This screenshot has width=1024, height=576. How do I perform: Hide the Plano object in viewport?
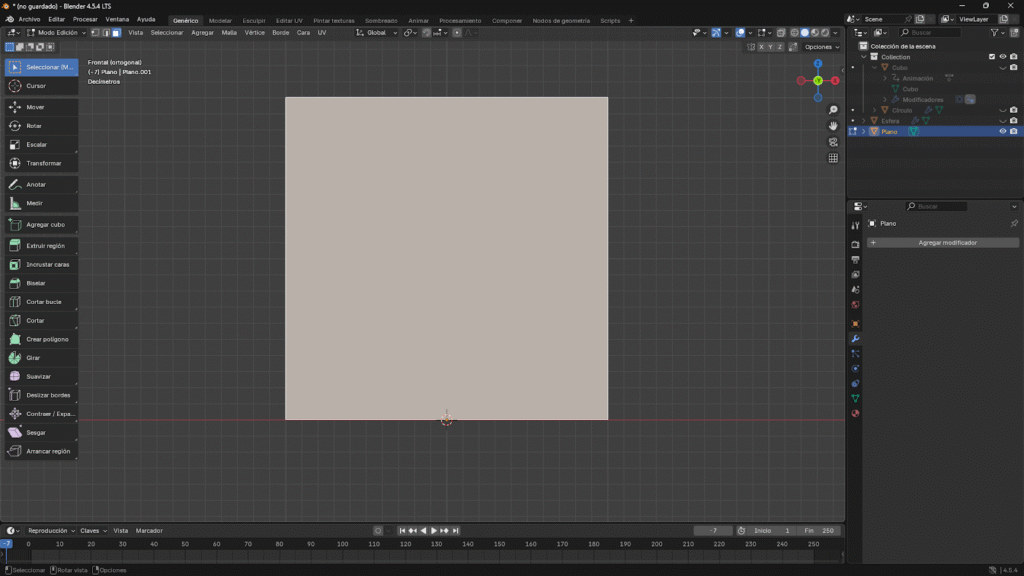pos(1002,131)
